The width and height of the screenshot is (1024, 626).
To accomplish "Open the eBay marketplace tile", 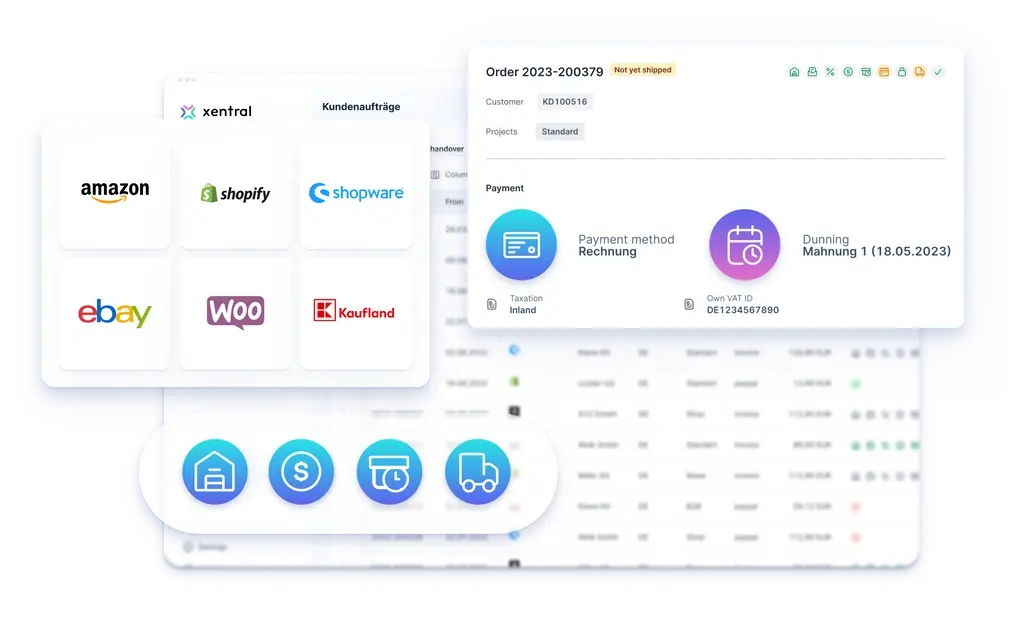I will [x=115, y=313].
